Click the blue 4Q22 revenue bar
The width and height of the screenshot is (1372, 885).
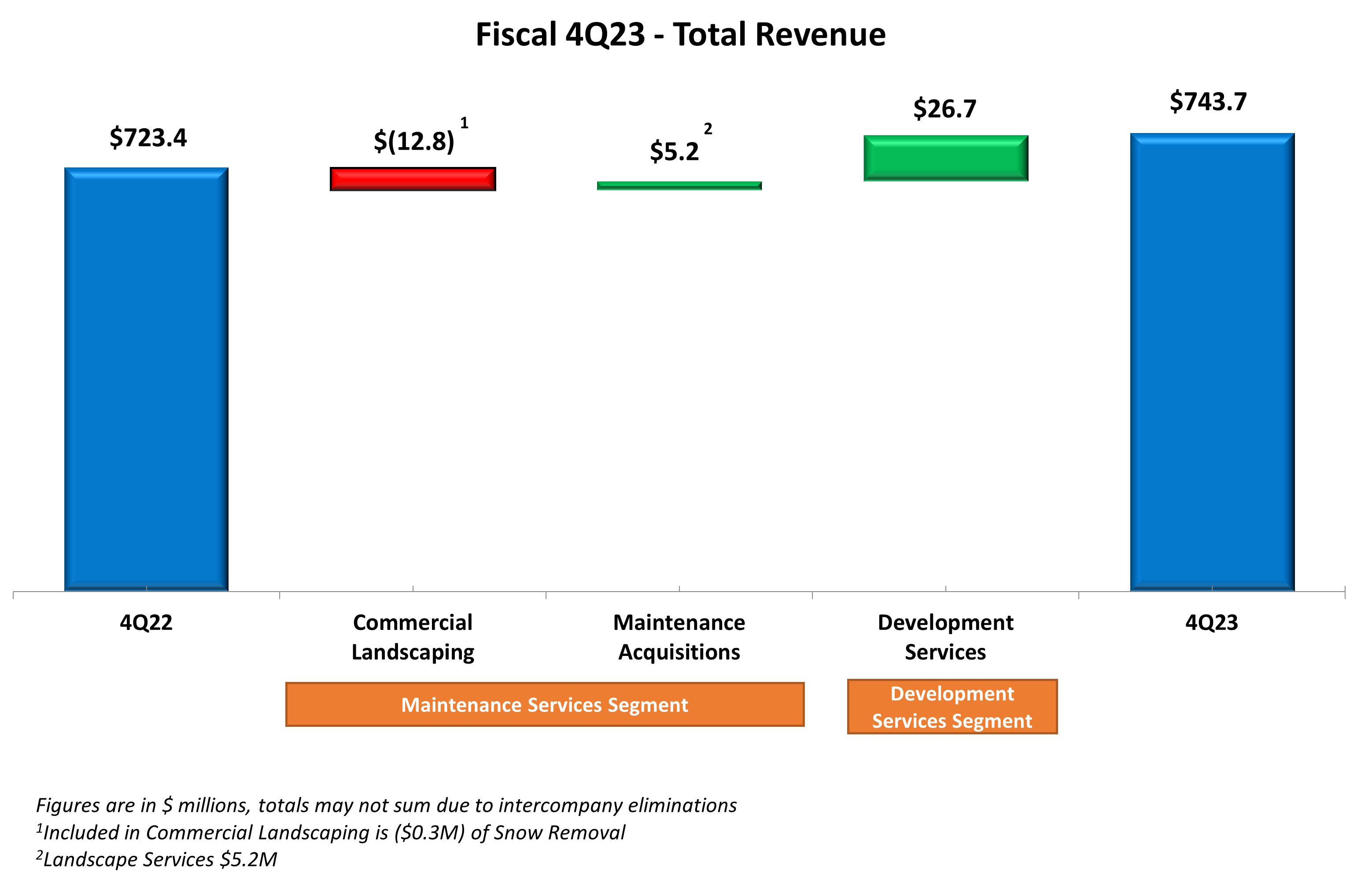tap(147, 379)
